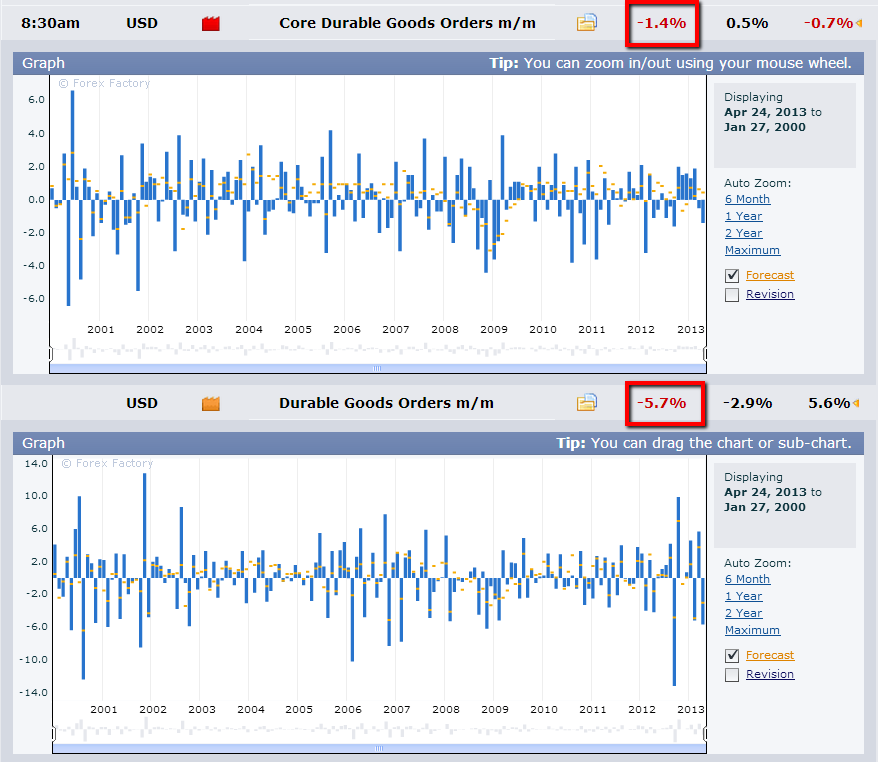Click Core Durable Goods Orders m/m event title
878x762 pixels.
pos(407,23)
